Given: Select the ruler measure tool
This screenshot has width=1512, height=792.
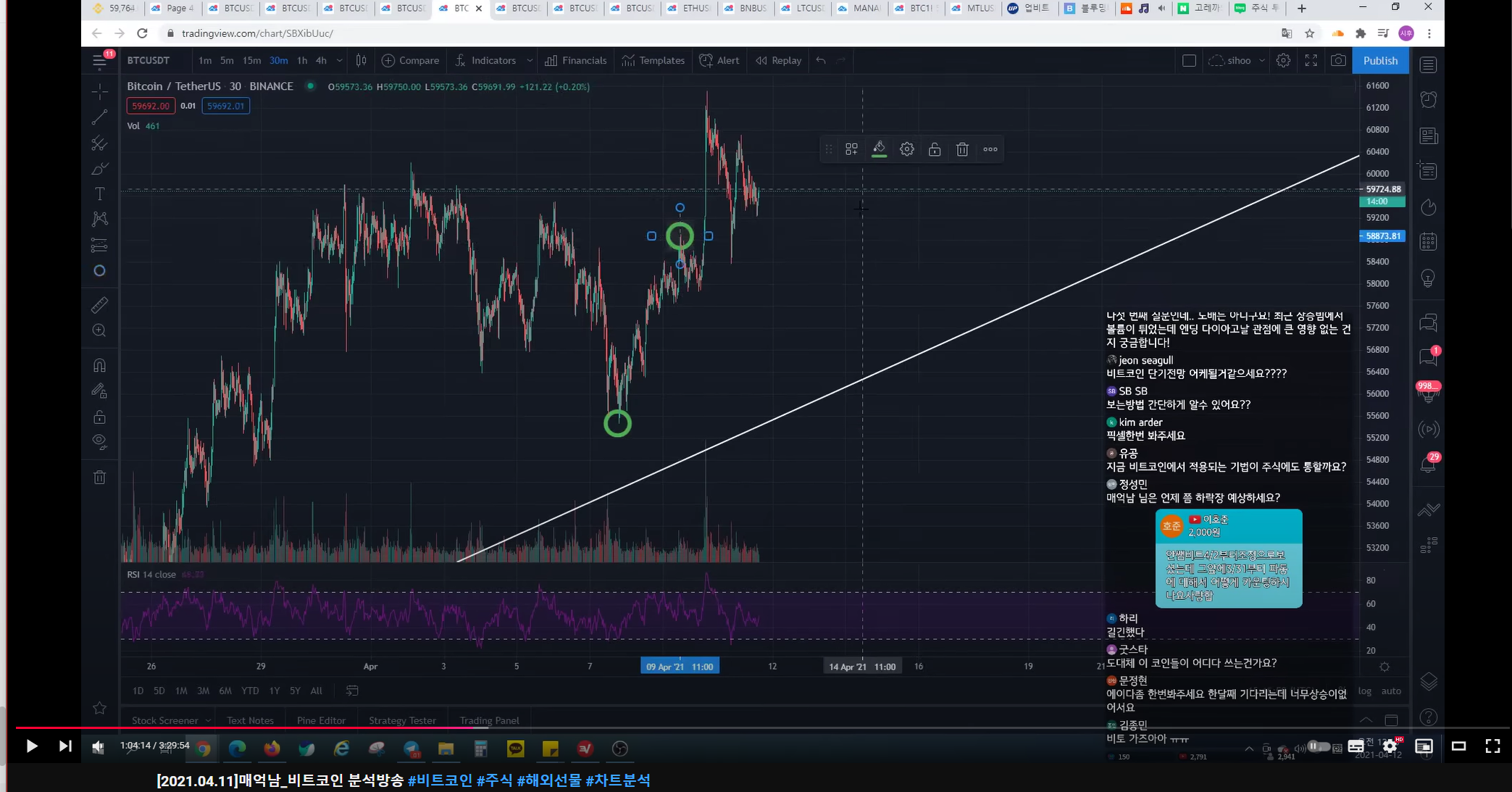Looking at the screenshot, I should coord(99,305).
